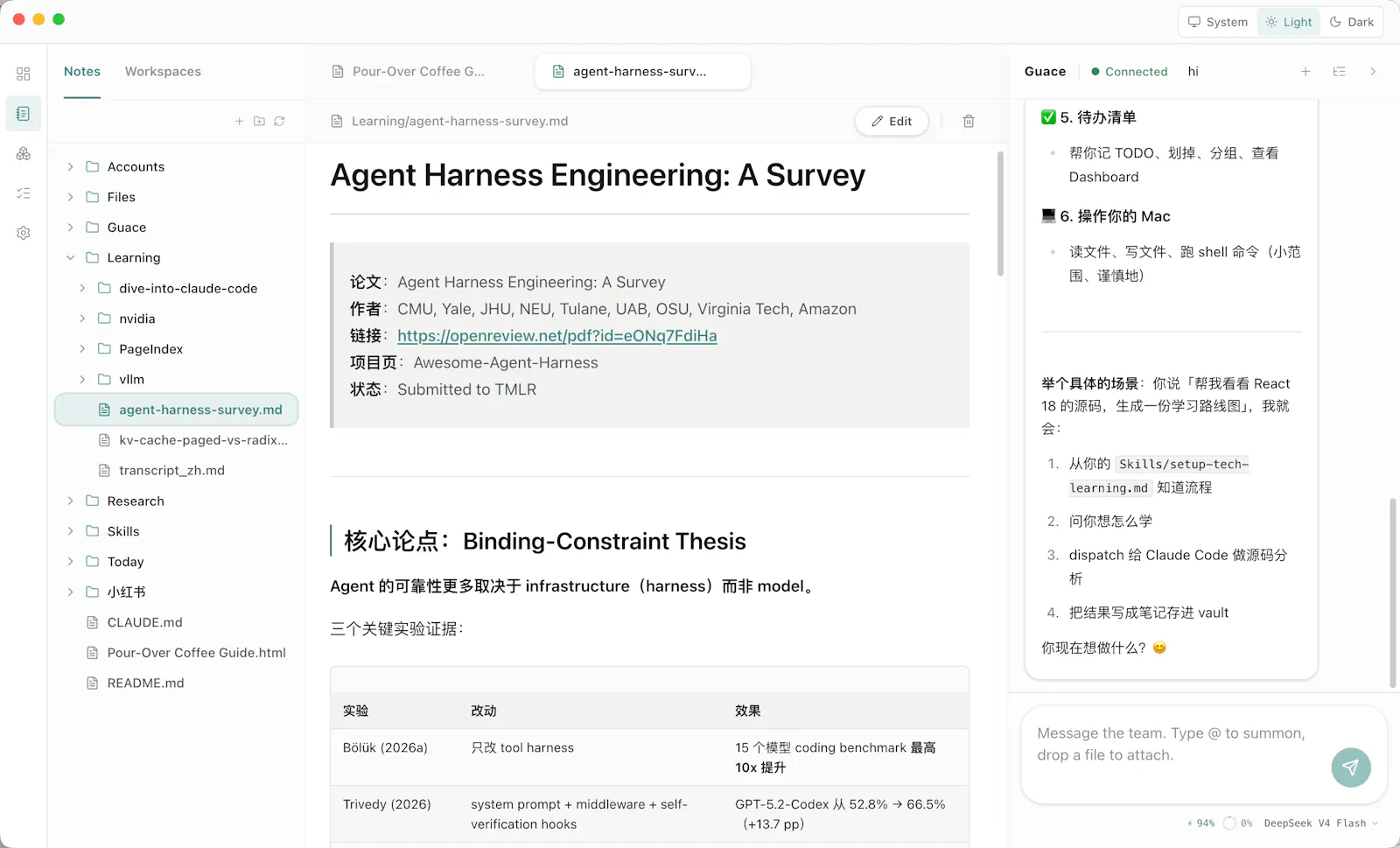Choose the Light theme option
This screenshot has height=848, width=1400.
[1289, 22]
